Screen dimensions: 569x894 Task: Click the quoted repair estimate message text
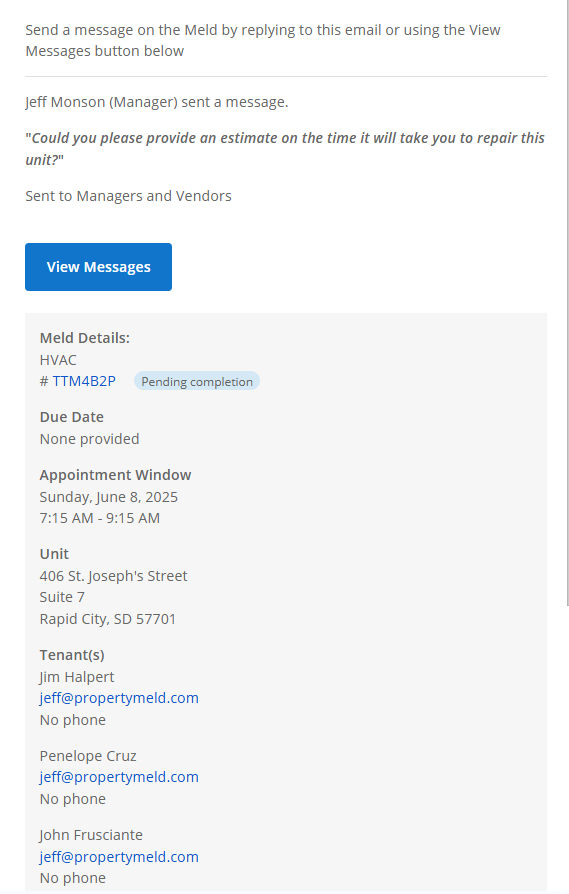285,148
